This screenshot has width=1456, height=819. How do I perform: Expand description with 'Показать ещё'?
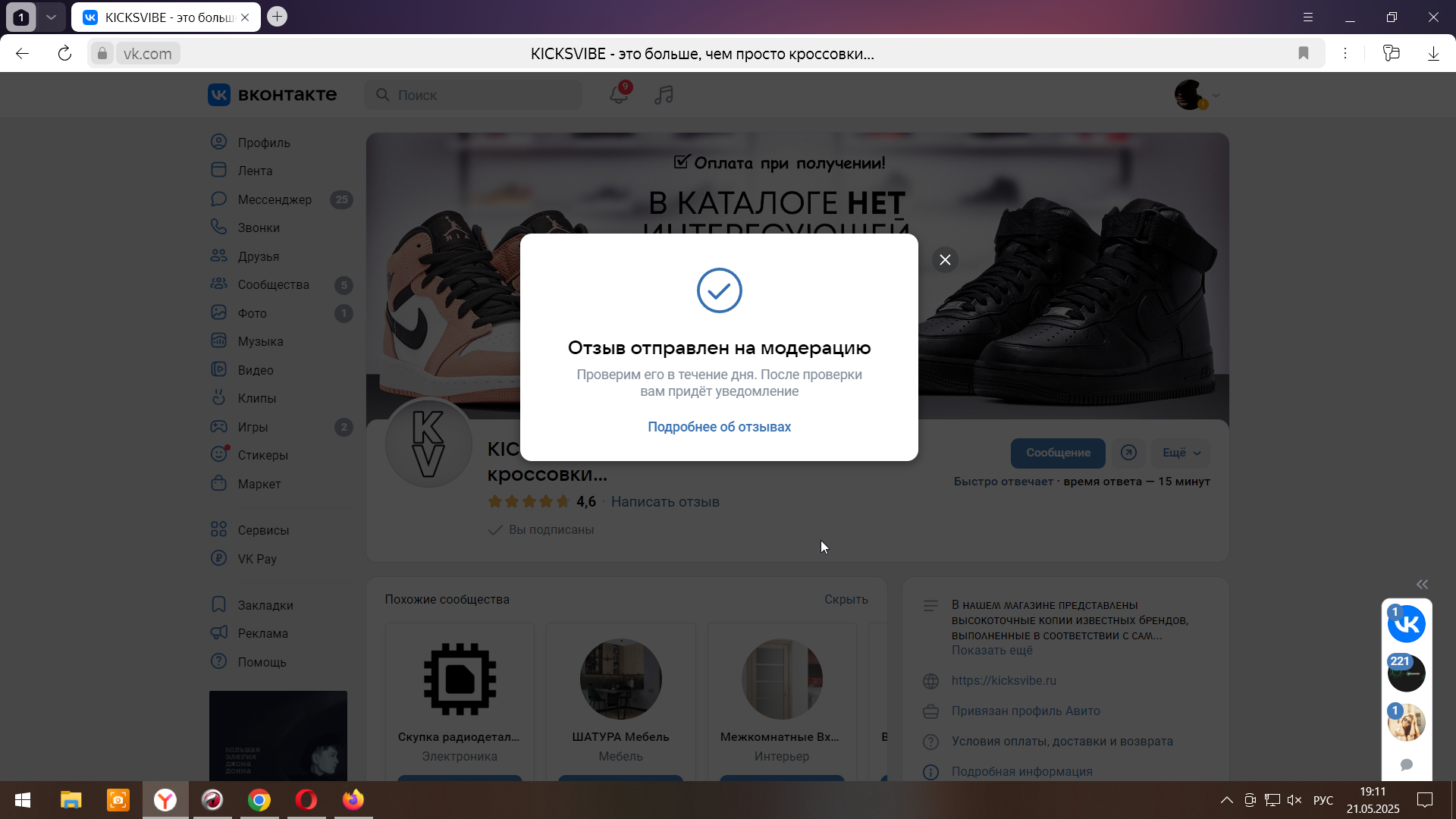[992, 650]
